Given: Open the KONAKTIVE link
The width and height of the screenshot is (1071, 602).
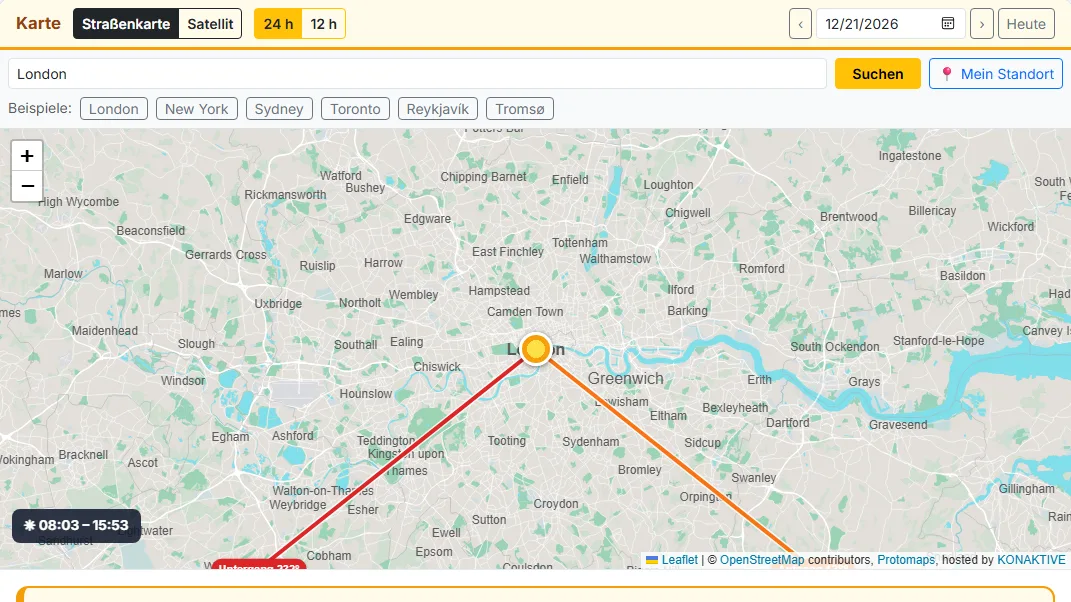Looking at the screenshot, I should [x=1031, y=560].
